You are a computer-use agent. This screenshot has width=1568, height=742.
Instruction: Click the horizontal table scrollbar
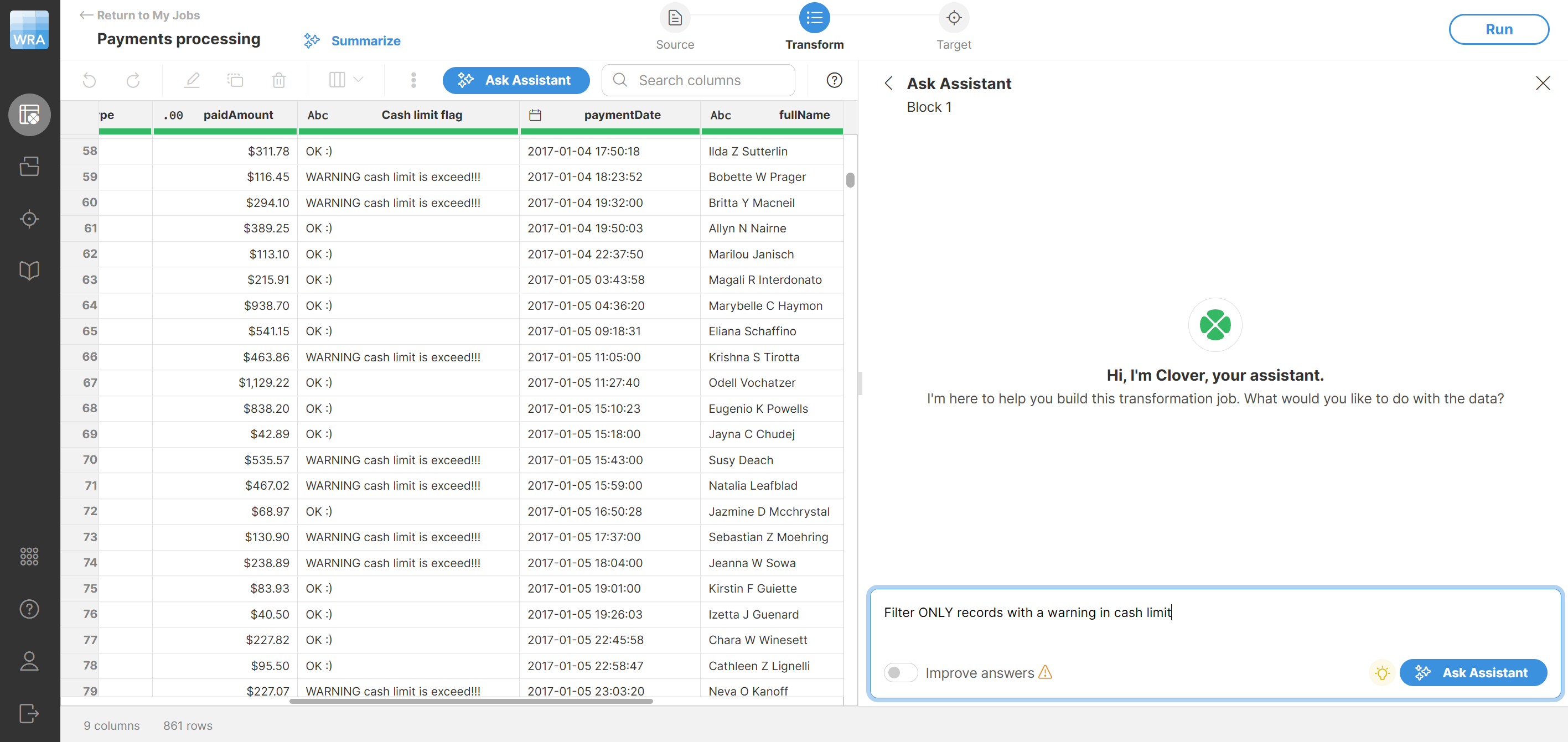(470, 701)
